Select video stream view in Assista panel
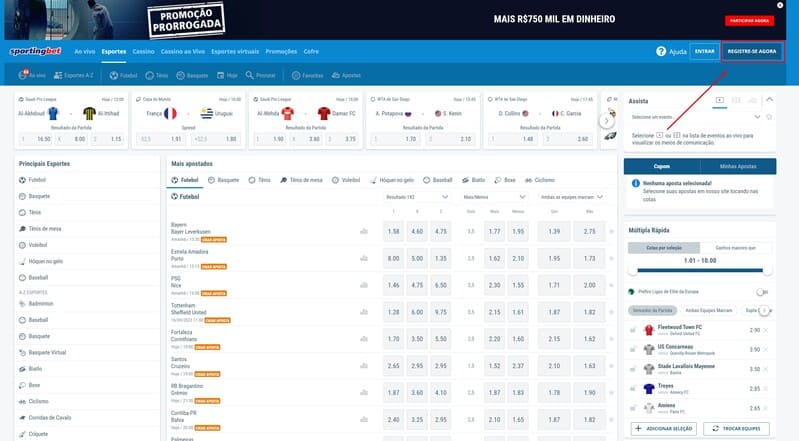The image size is (799, 441). [x=720, y=100]
